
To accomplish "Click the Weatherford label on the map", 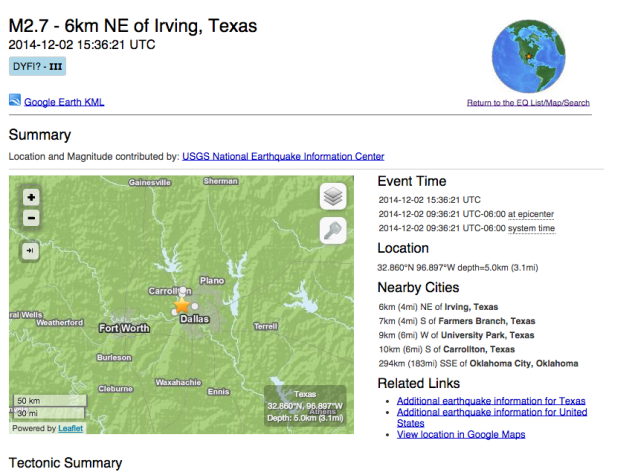I will [x=60, y=323].
